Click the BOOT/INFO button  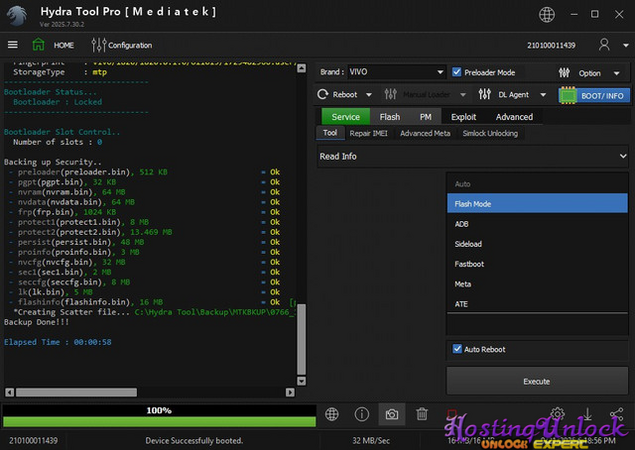594,95
